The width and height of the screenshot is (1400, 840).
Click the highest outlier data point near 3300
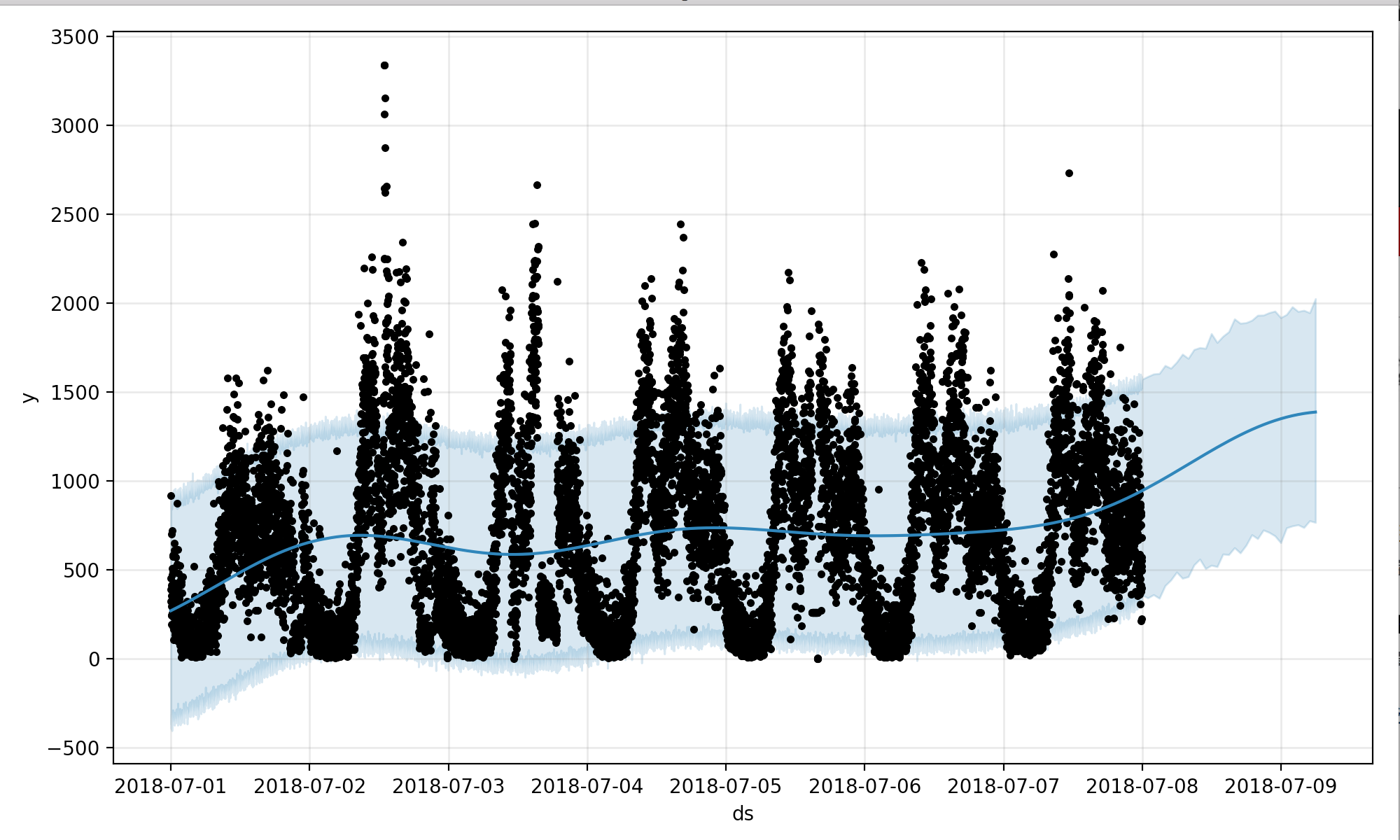click(384, 65)
